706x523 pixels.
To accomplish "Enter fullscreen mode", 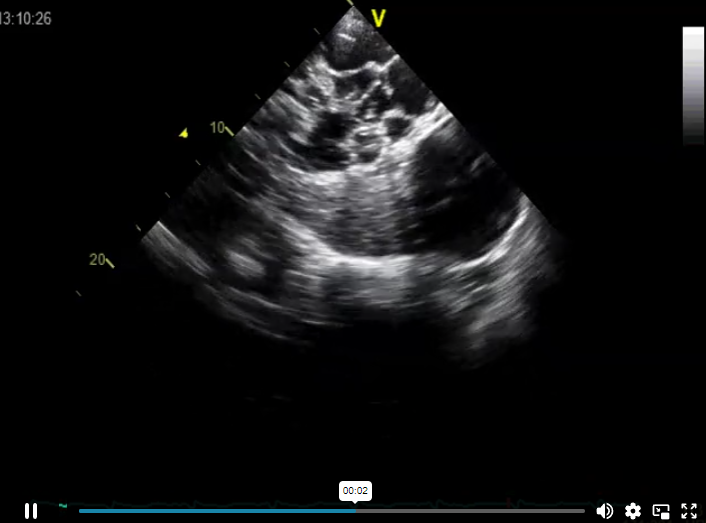I will [689, 511].
